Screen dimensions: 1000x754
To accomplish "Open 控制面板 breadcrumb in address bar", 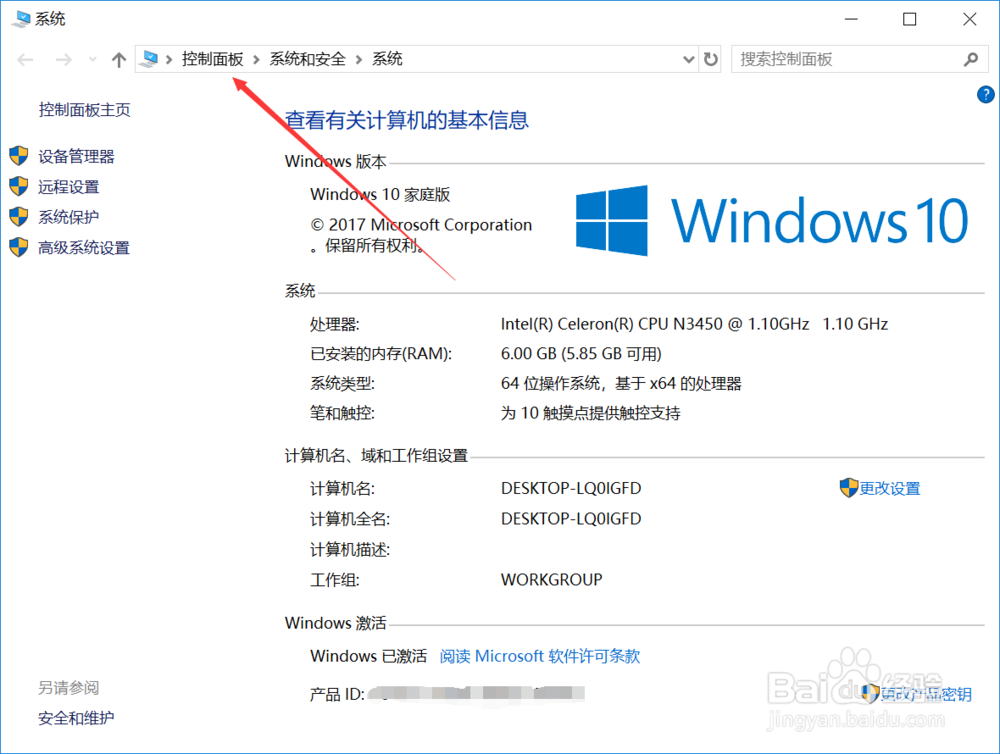I will (x=212, y=59).
